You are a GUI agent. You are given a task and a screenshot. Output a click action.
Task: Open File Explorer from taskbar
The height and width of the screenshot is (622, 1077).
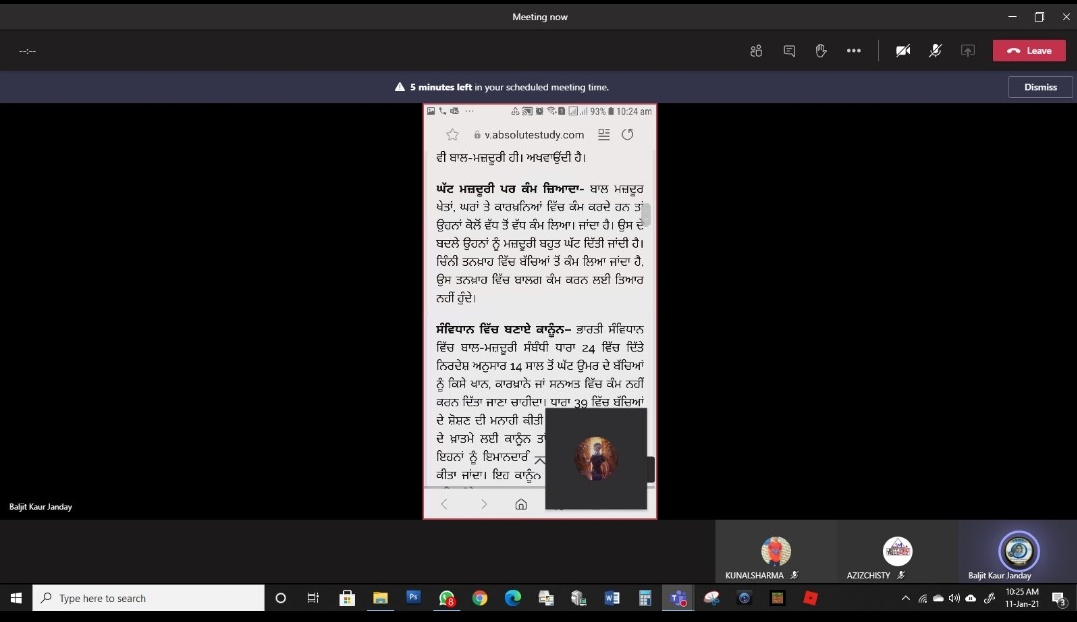[380, 598]
